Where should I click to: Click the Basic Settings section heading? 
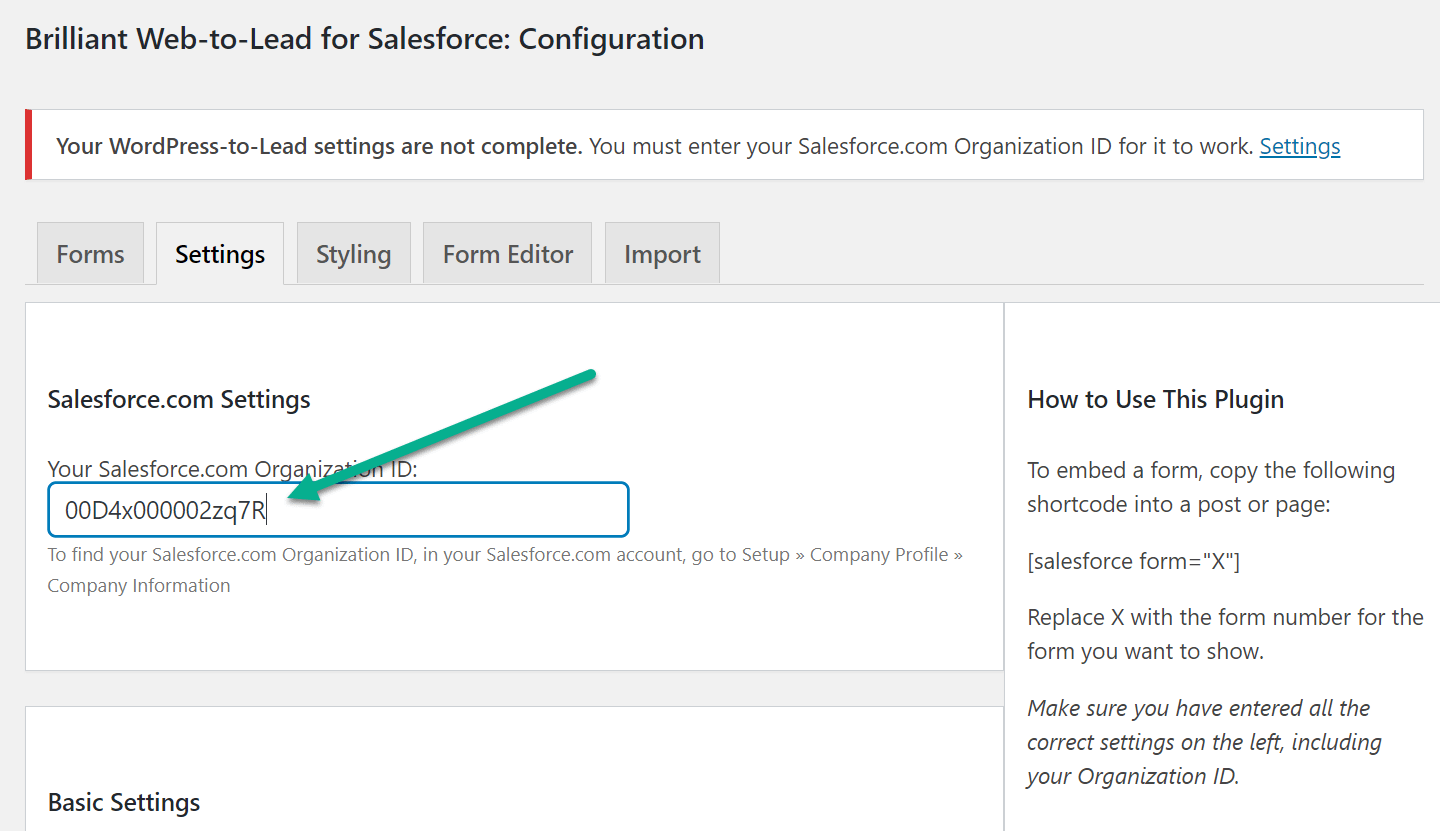[124, 802]
